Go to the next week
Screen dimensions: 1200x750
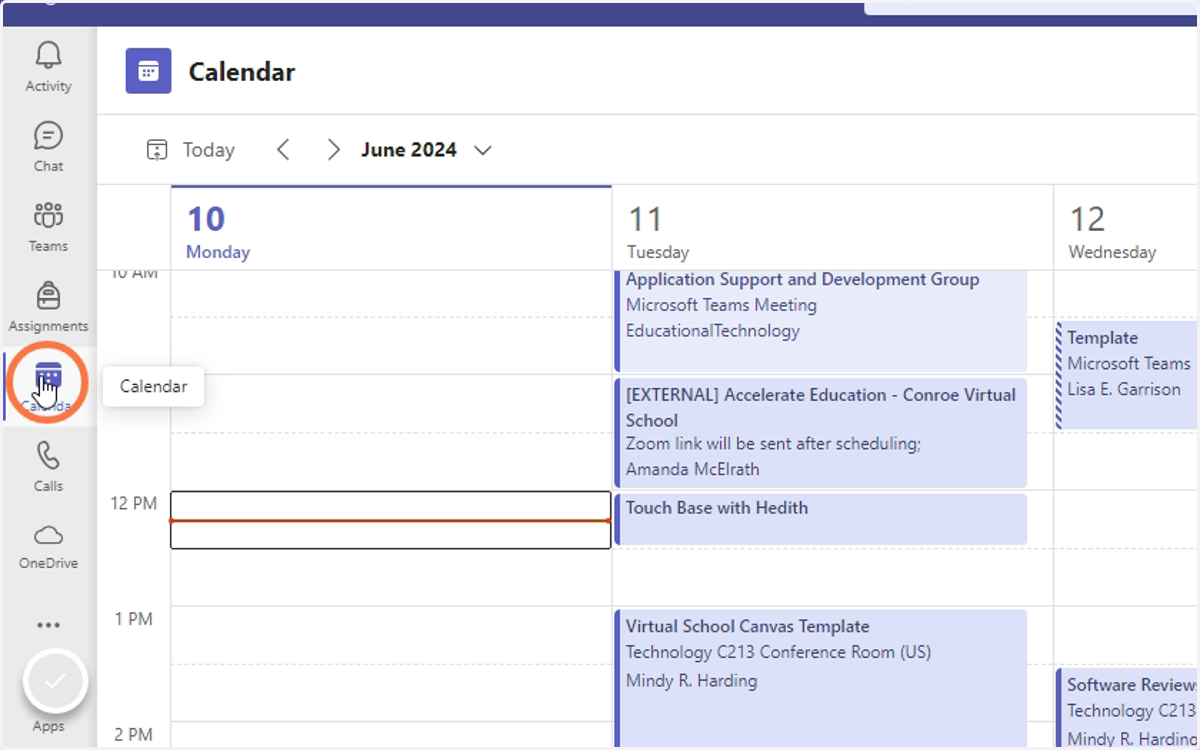click(x=334, y=150)
